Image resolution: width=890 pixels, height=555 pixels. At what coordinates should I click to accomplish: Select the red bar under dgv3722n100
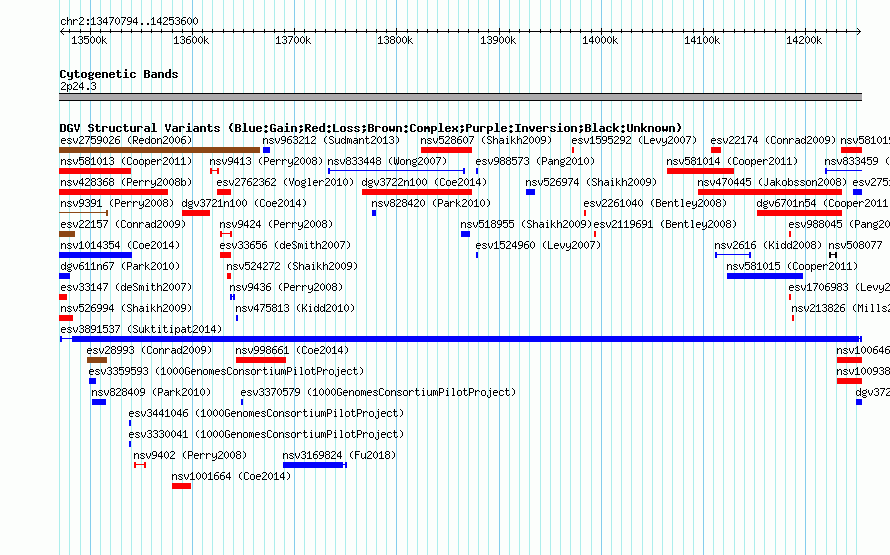[417, 192]
